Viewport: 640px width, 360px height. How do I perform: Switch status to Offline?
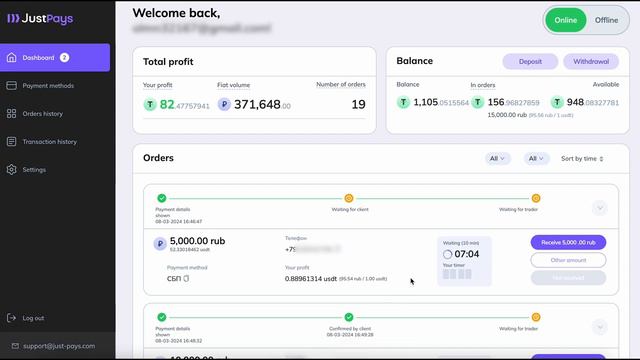pos(606,20)
